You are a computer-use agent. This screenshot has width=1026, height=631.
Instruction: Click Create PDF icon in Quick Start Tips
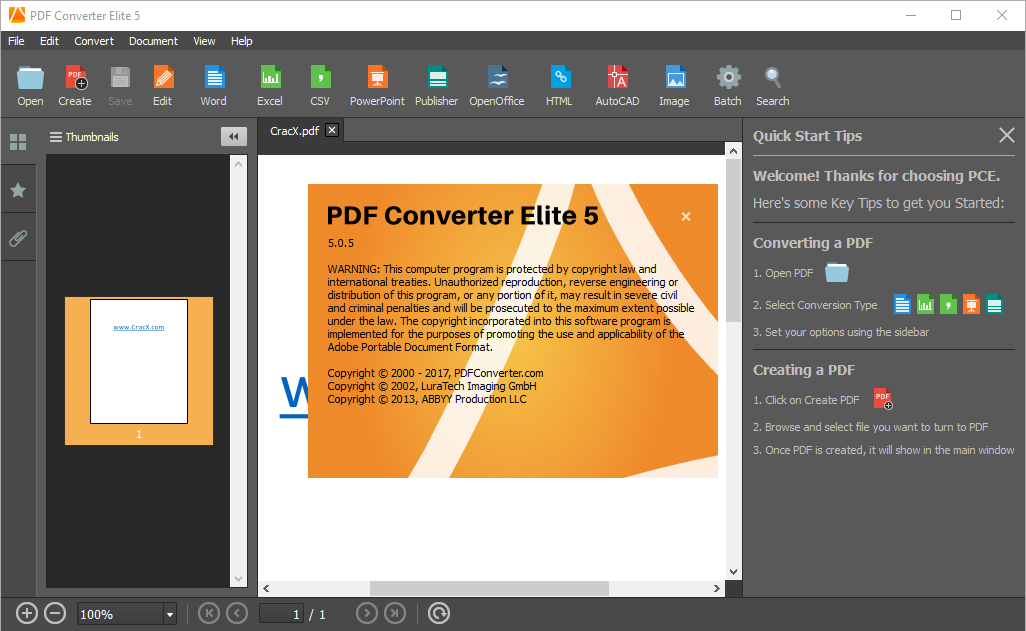coord(883,399)
